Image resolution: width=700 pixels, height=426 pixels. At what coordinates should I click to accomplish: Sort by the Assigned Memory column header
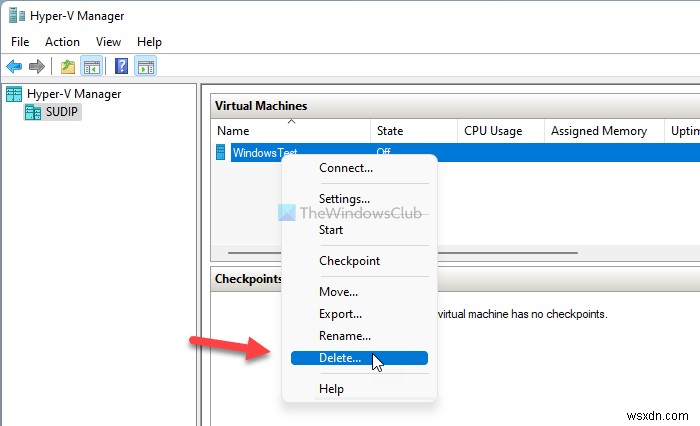click(x=604, y=131)
